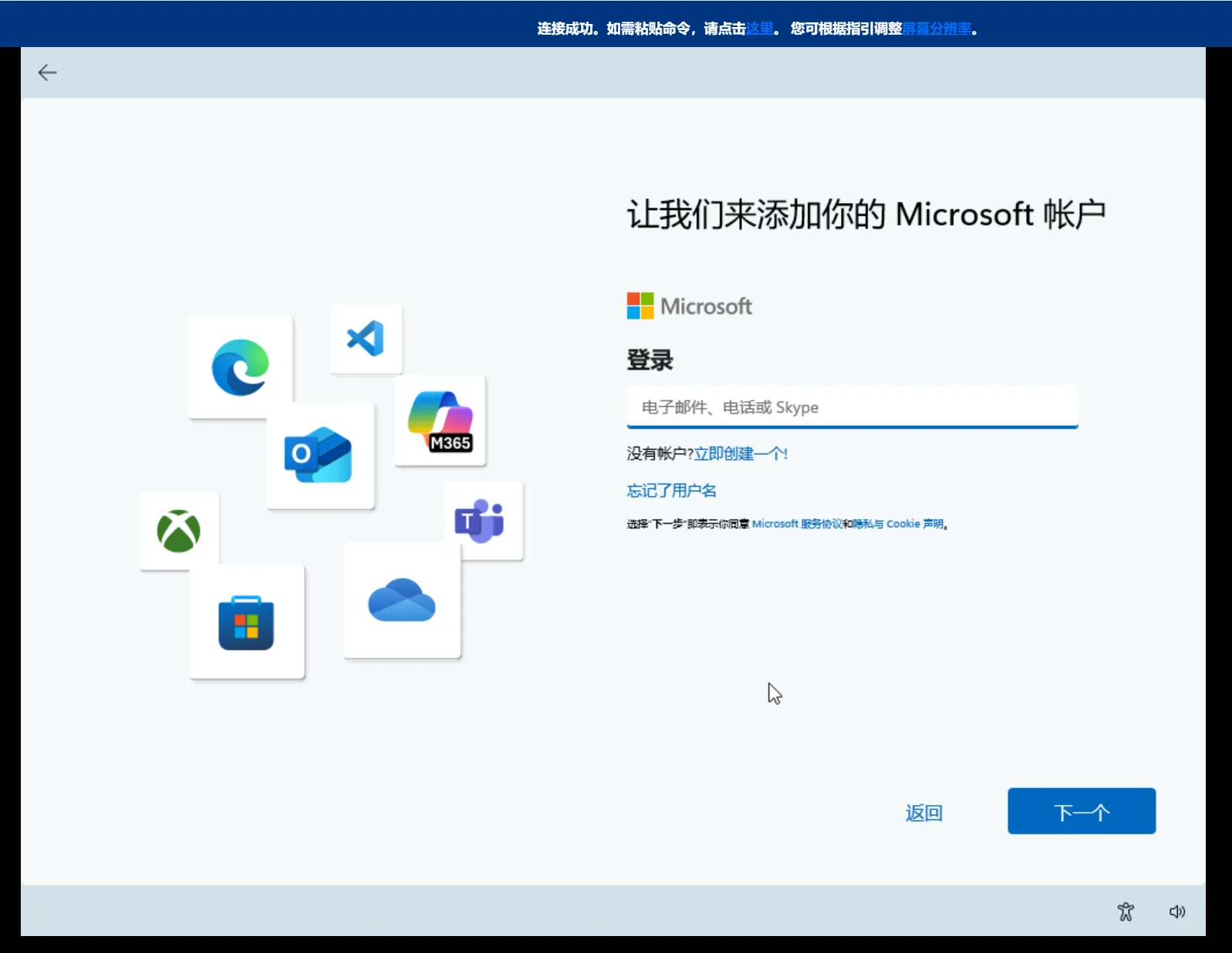Screen dimensions: 1232x953
Task: Click the volume speaker icon
Action: 1176,911
